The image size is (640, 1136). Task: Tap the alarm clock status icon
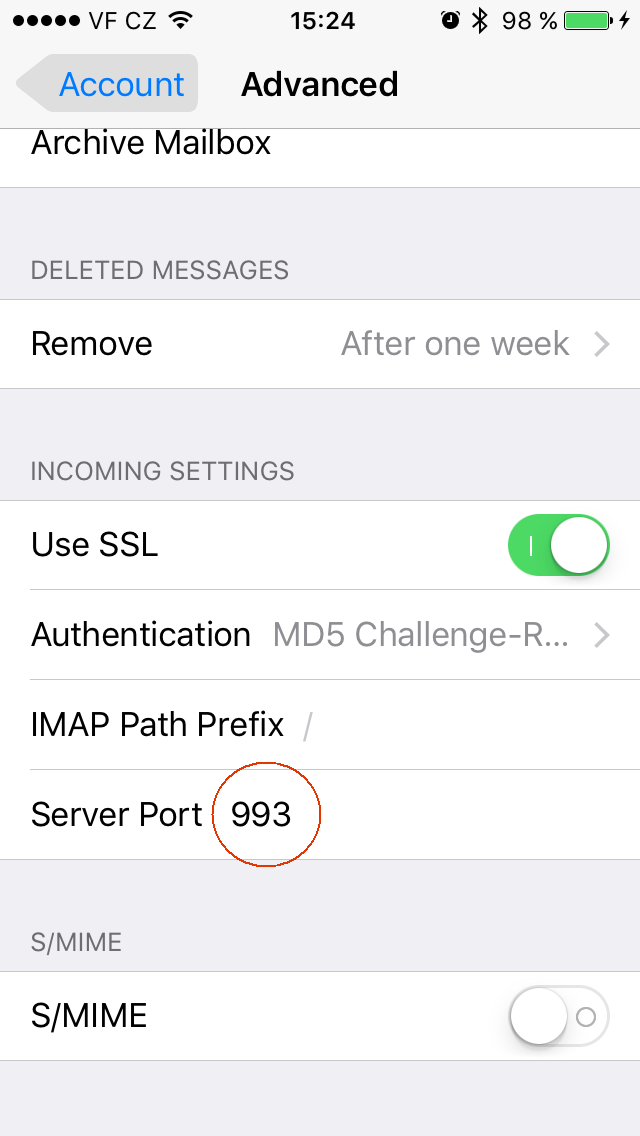pos(450,20)
